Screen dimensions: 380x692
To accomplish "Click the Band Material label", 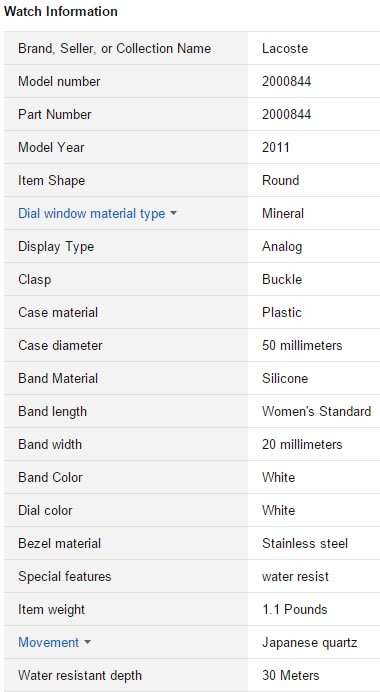I will (x=58, y=378).
